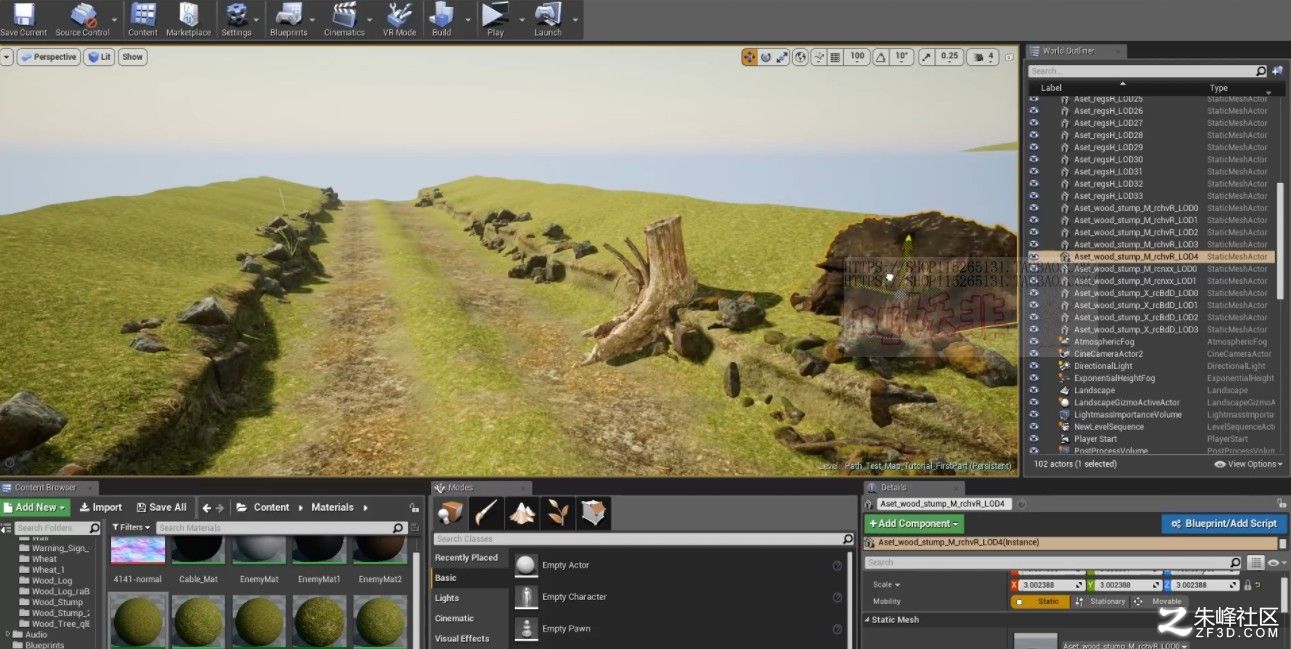
Task: Set Mobility to Movable
Action: pyautogui.click(x=1159, y=602)
